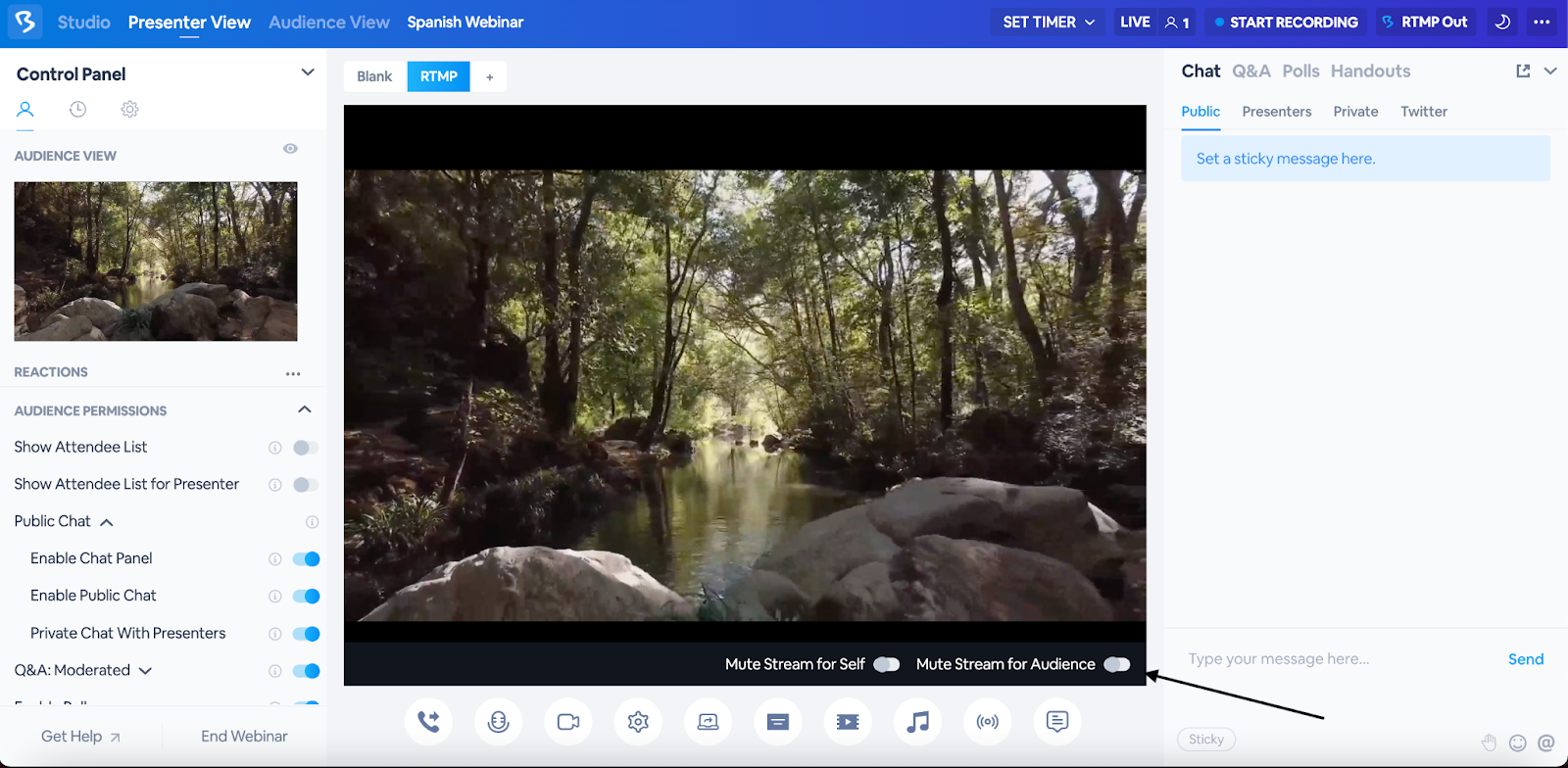Viewport: 1568px width, 768px height.
Task: Collapse Audience Permissions section
Action: (x=305, y=409)
